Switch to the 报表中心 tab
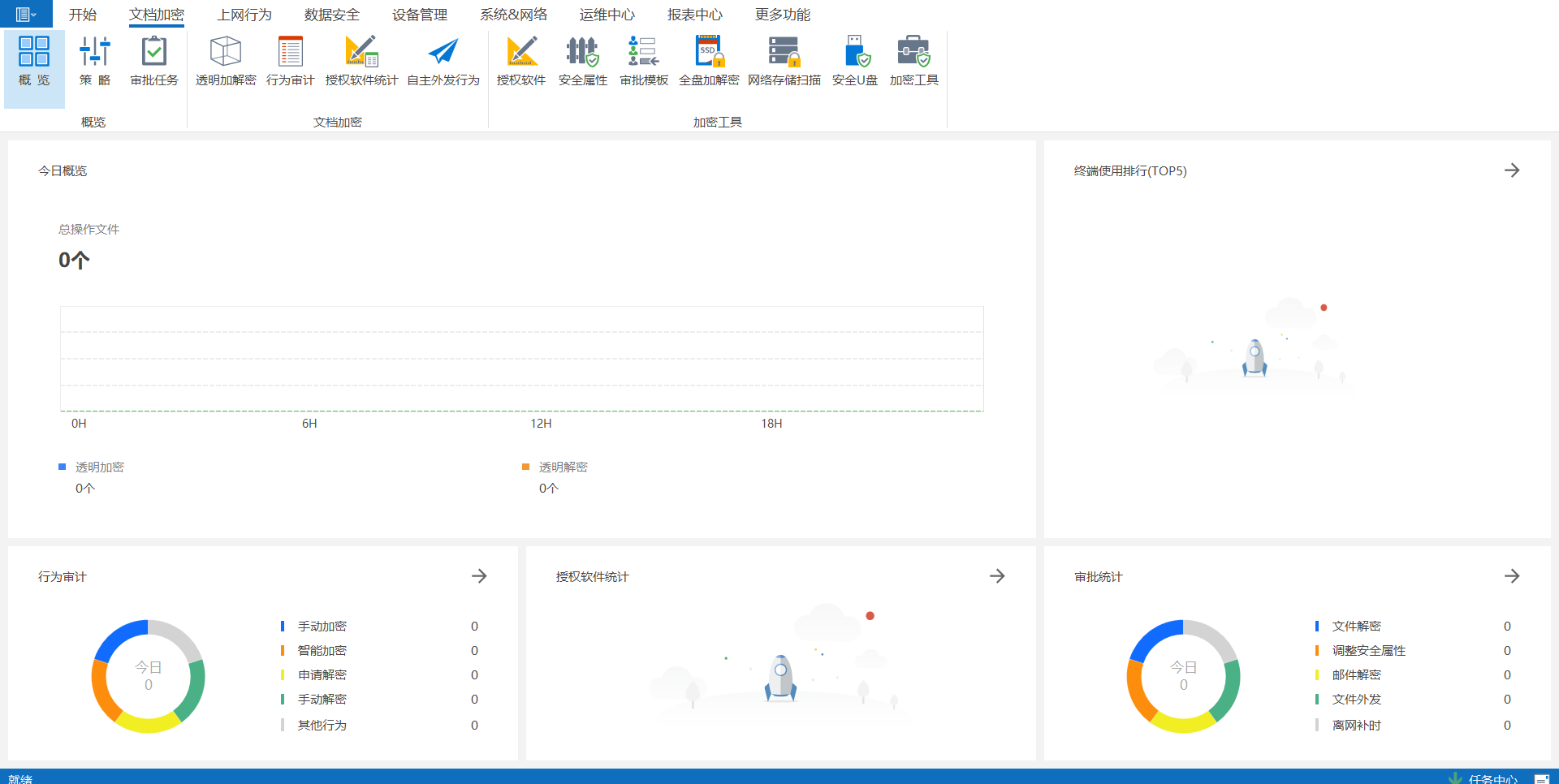 [x=694, y=15]
